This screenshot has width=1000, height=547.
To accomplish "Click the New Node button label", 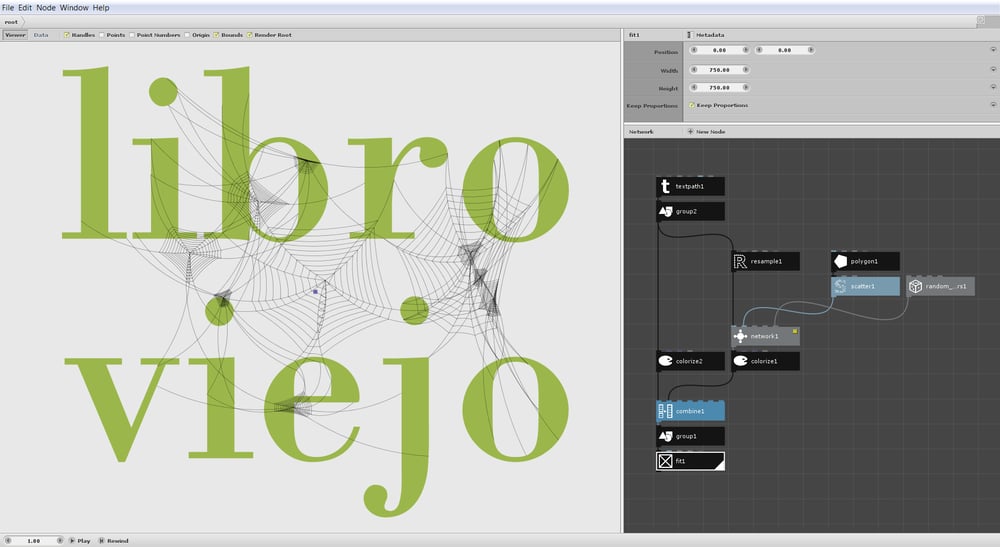I will [x=710, y=131].
